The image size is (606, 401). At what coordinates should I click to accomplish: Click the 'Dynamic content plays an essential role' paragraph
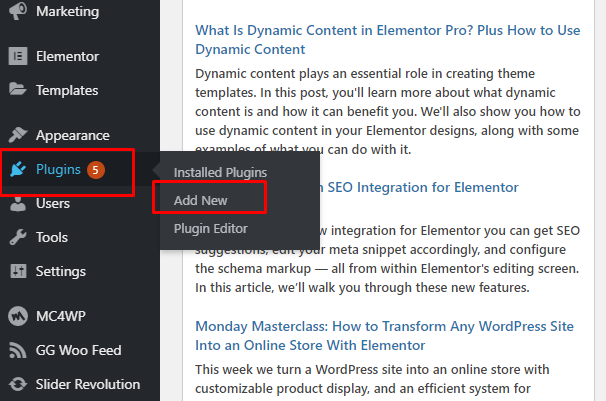(388, 111)
